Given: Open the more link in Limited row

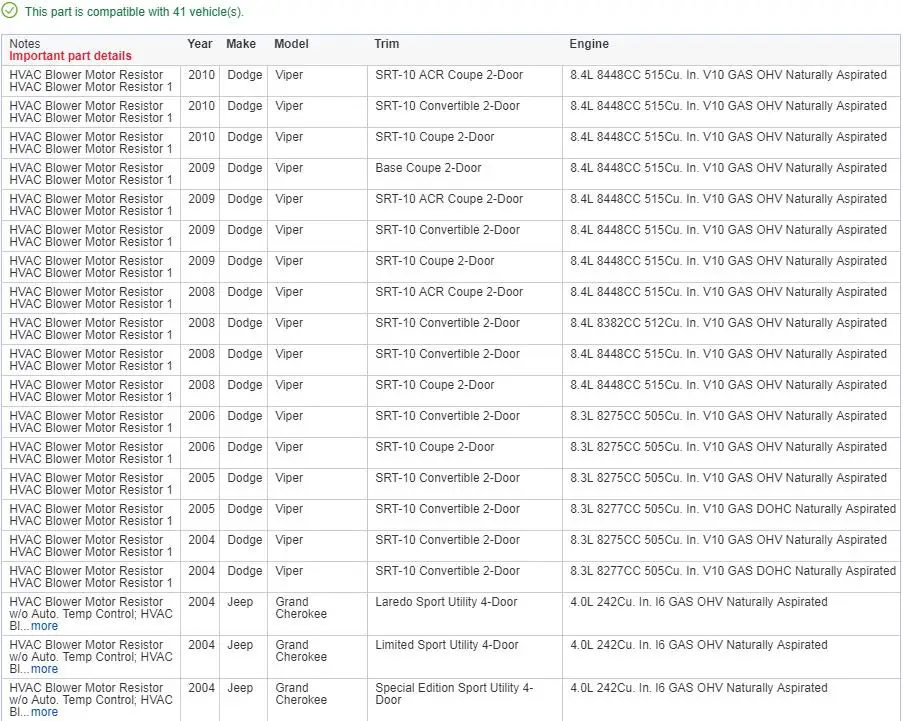Looking at the screenshot, I should (44, 669).
